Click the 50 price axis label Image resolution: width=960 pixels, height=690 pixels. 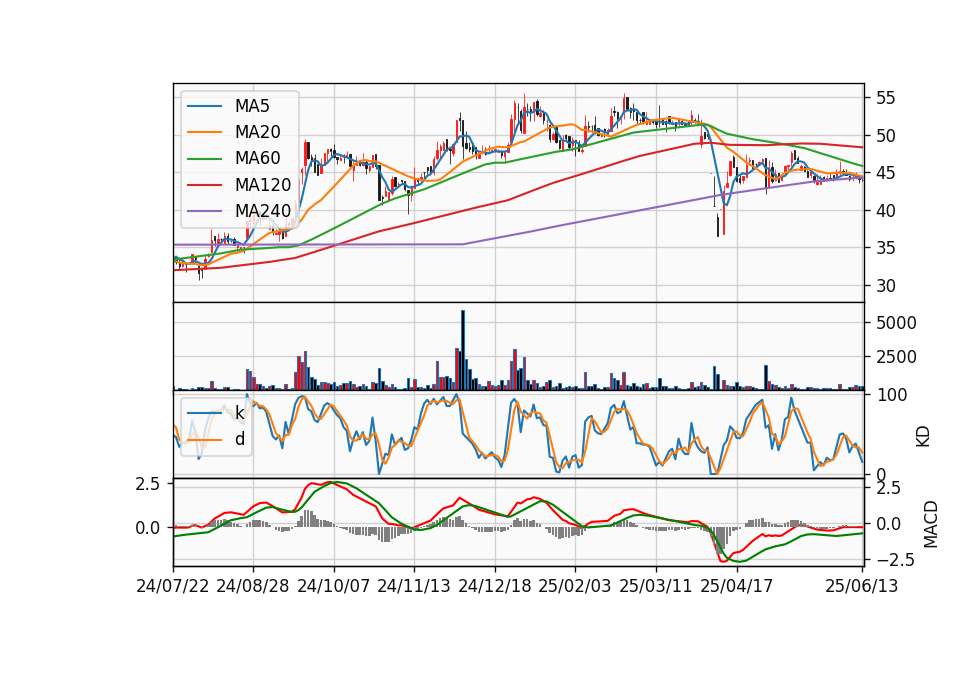pyautogui.click(x=885, y=136)
